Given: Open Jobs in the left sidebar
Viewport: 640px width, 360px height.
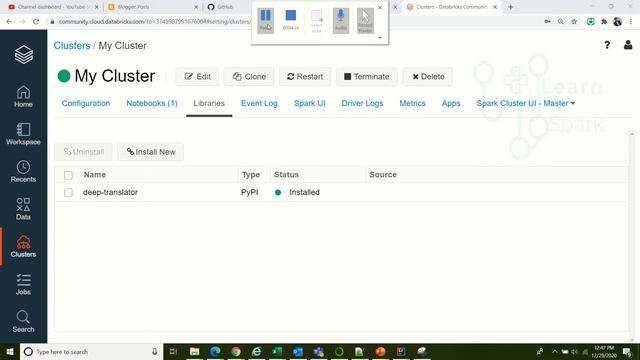Looking at the screenshot, I should click(23, 284).
